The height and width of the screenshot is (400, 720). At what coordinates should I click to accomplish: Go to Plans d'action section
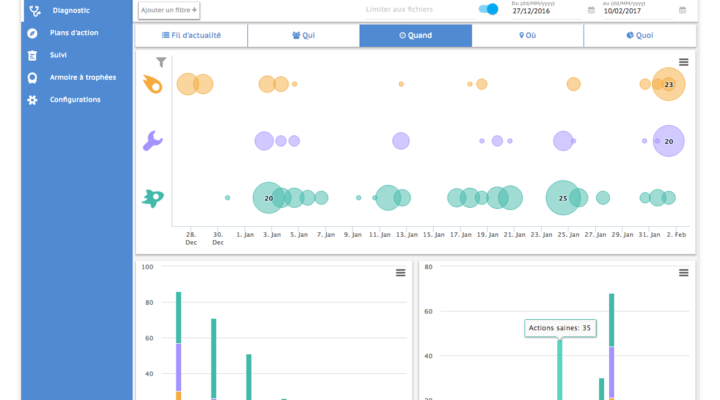pyautogui.click(x=75, y=33)
